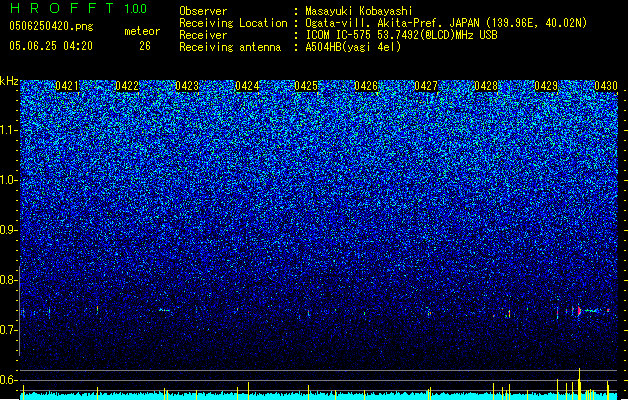629x400 pixels.
Task: Click the 0.7 kHz axis label
Action: [9, 330]
